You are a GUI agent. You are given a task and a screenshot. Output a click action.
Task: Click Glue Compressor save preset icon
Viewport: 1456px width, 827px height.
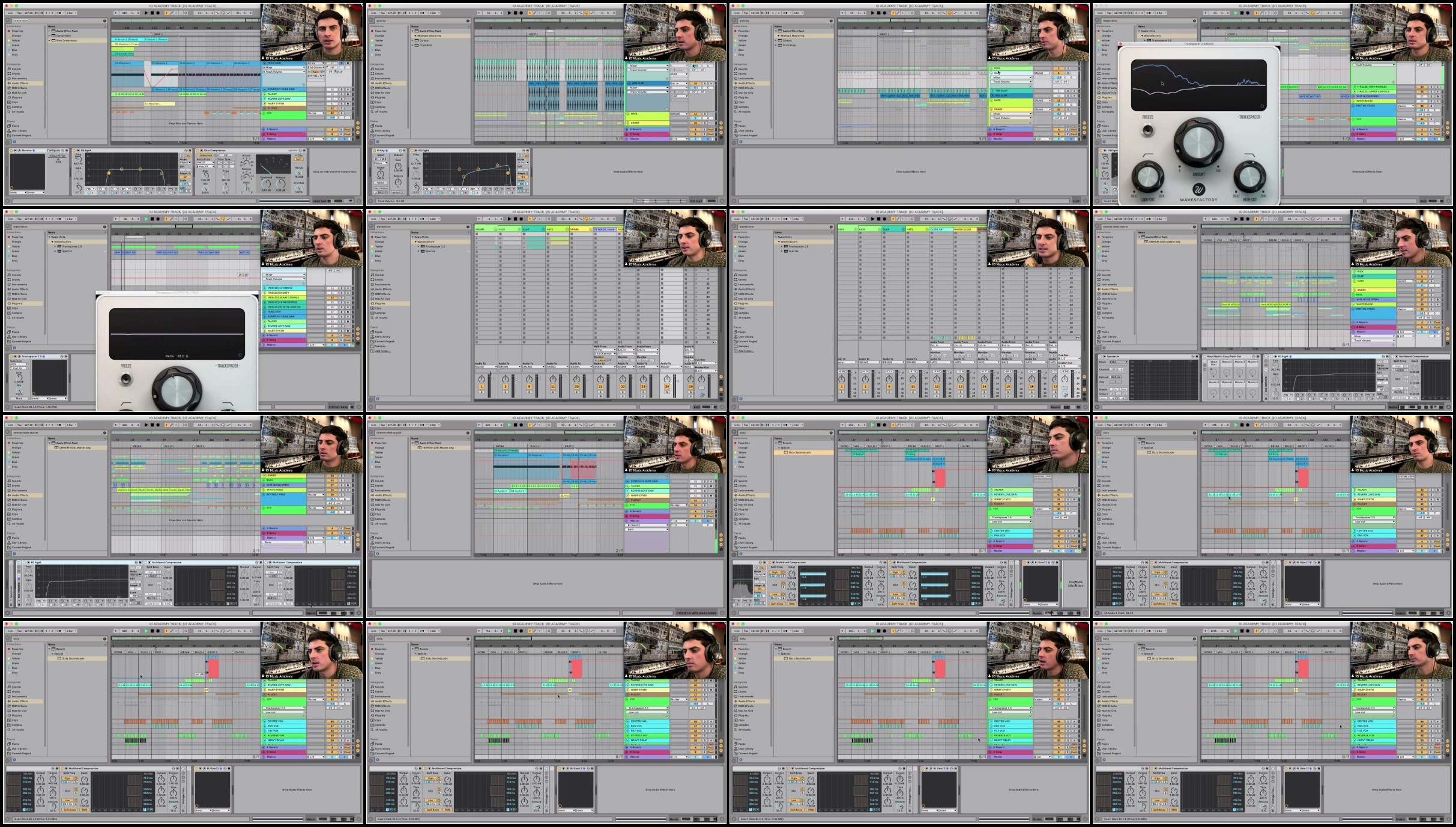coord(304,150)
